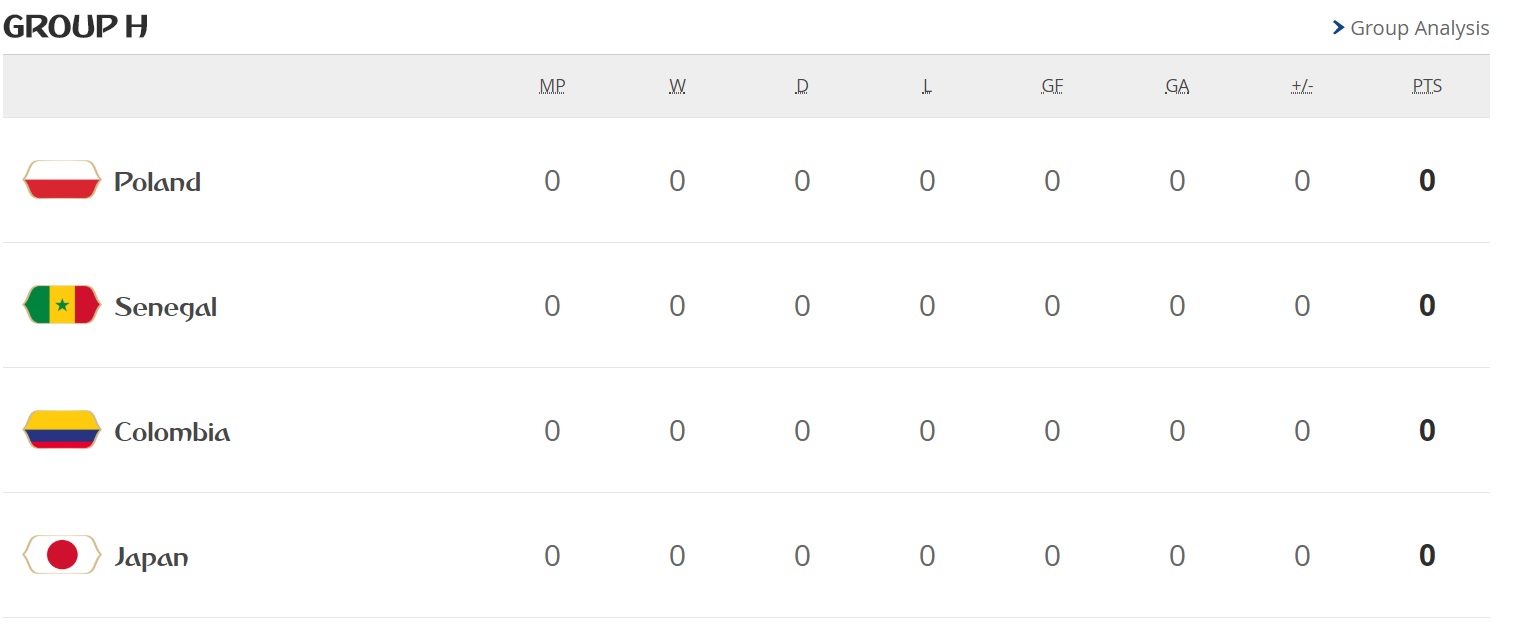The image size is (1517, 629).
Task: Click the PTS column header
Action: click(x=1427, y=86)
